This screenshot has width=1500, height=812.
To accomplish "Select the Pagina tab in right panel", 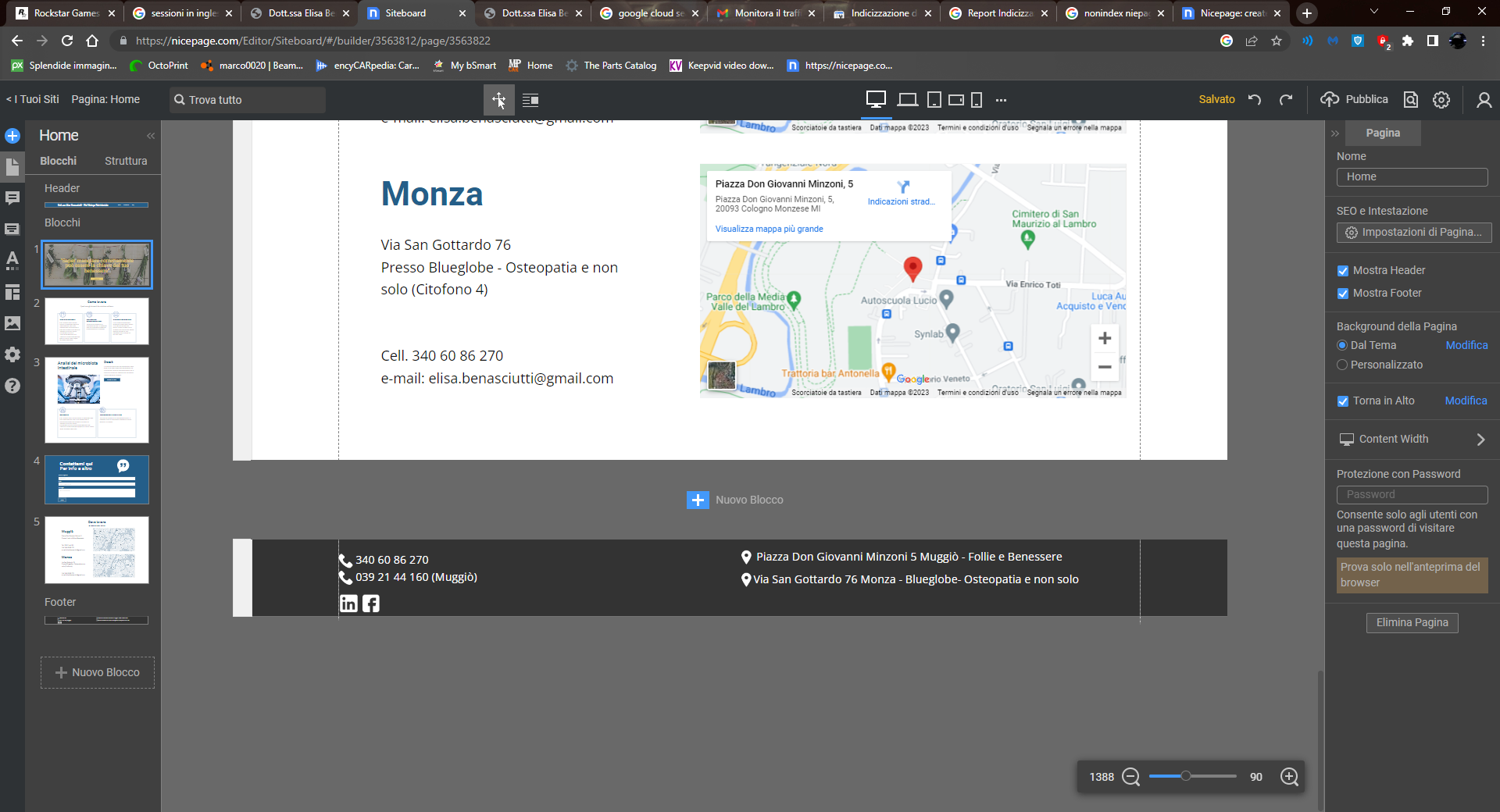I will tap(1383, 133).
